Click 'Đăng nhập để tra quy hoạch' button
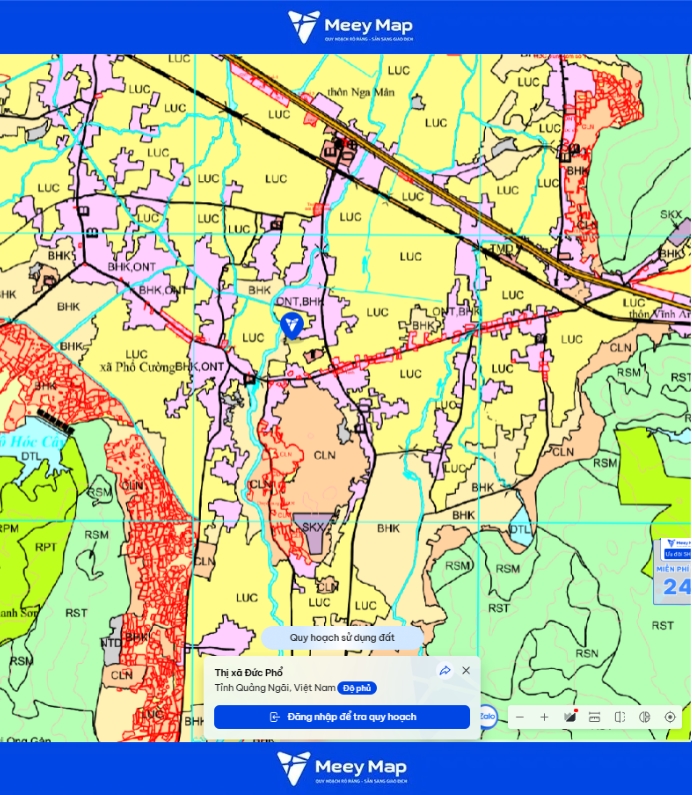The width and height of the screenshot is (692, 795). point(342,717)
